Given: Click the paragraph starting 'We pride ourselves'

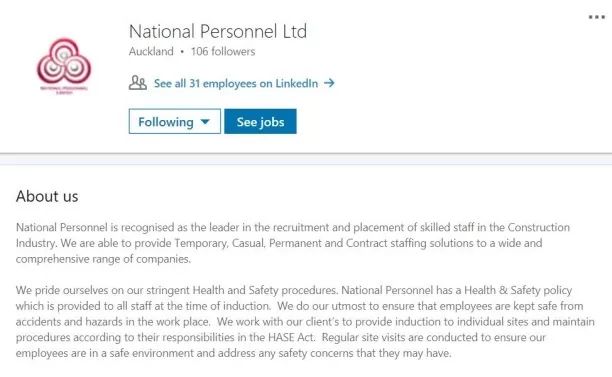Looking at the screenshot, I should (x=305, y=322).
